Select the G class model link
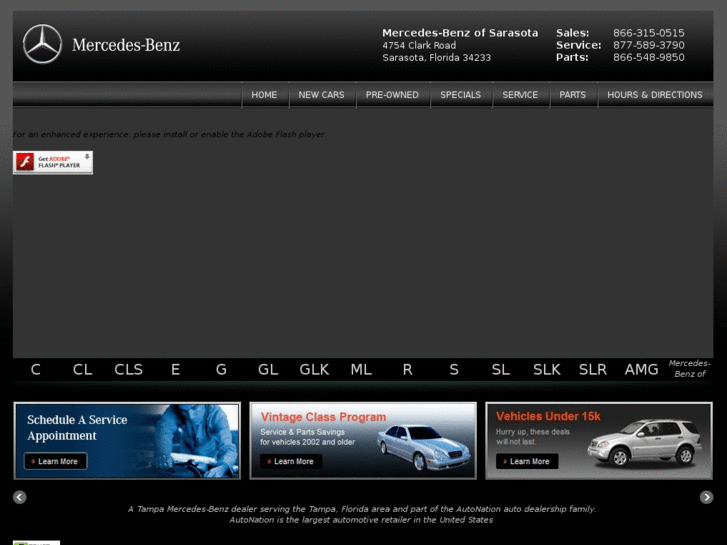727x545 pixels. pyautogui.click(x=221, y=370)
